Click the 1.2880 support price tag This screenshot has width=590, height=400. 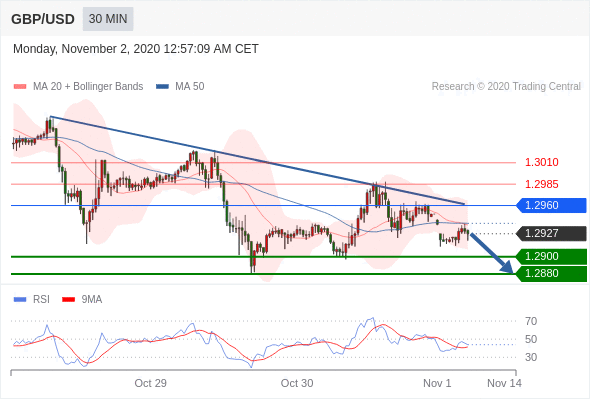point(551,274)
